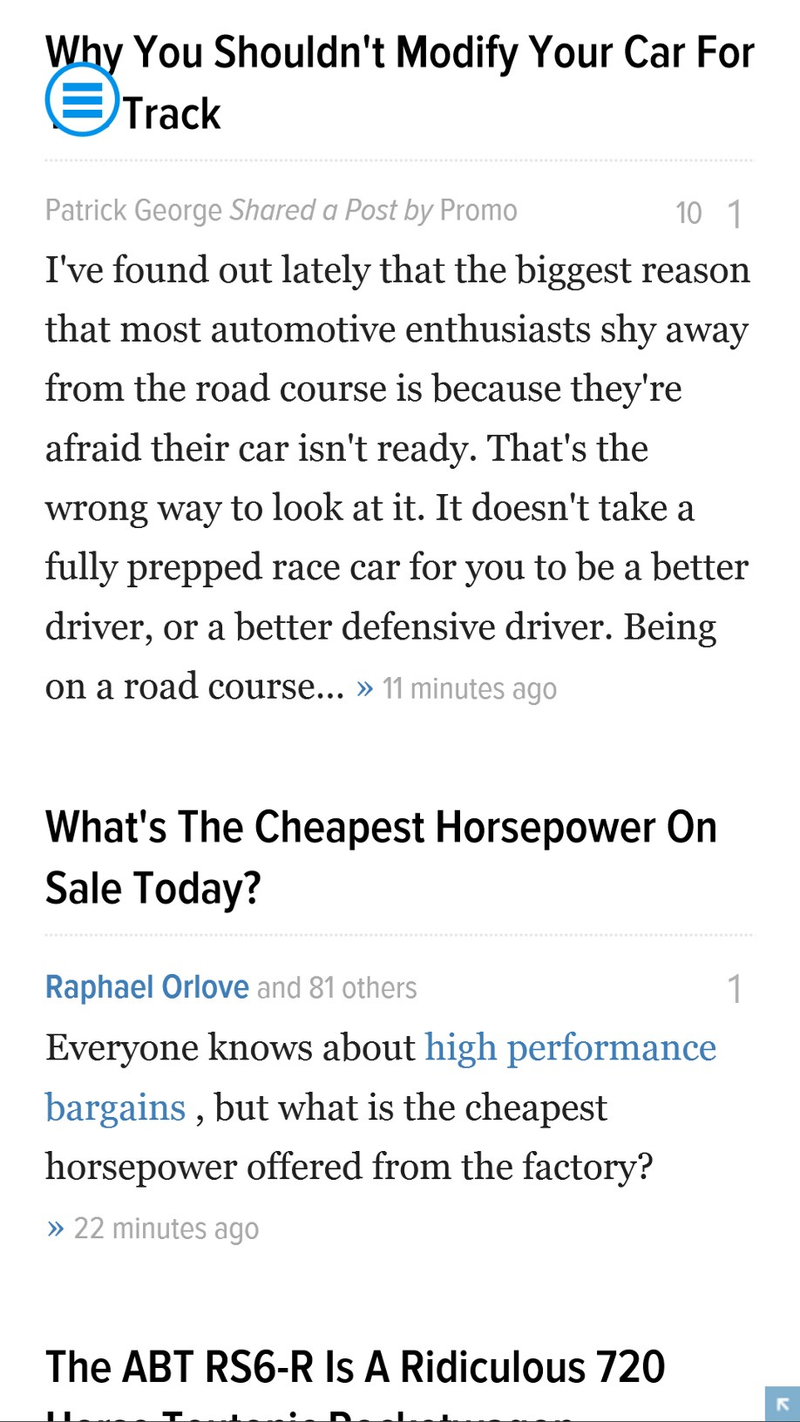Click the '1' count on Horsepower post
800x1422 pixels.
[x=734, y=990]
